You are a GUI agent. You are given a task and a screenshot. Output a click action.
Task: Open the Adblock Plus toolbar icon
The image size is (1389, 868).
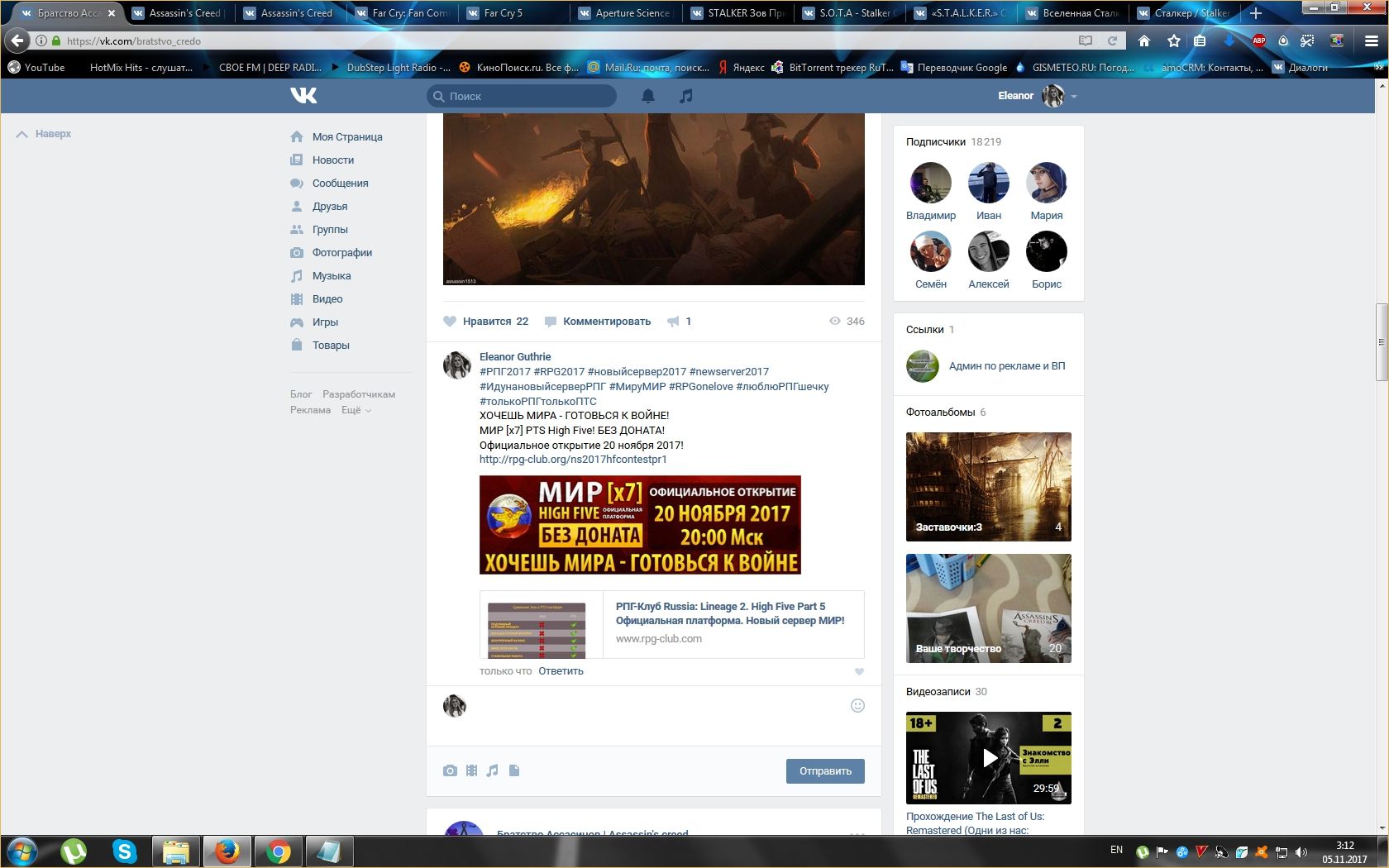(x=1259, y=41)
